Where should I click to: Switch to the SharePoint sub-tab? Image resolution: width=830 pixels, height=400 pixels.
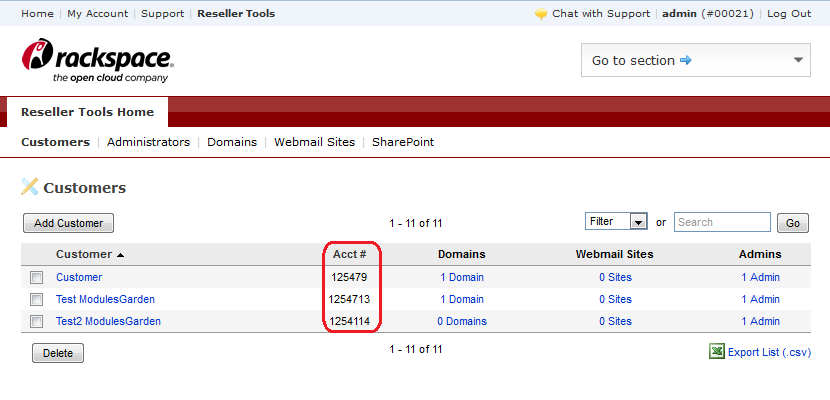pos(403,142)
